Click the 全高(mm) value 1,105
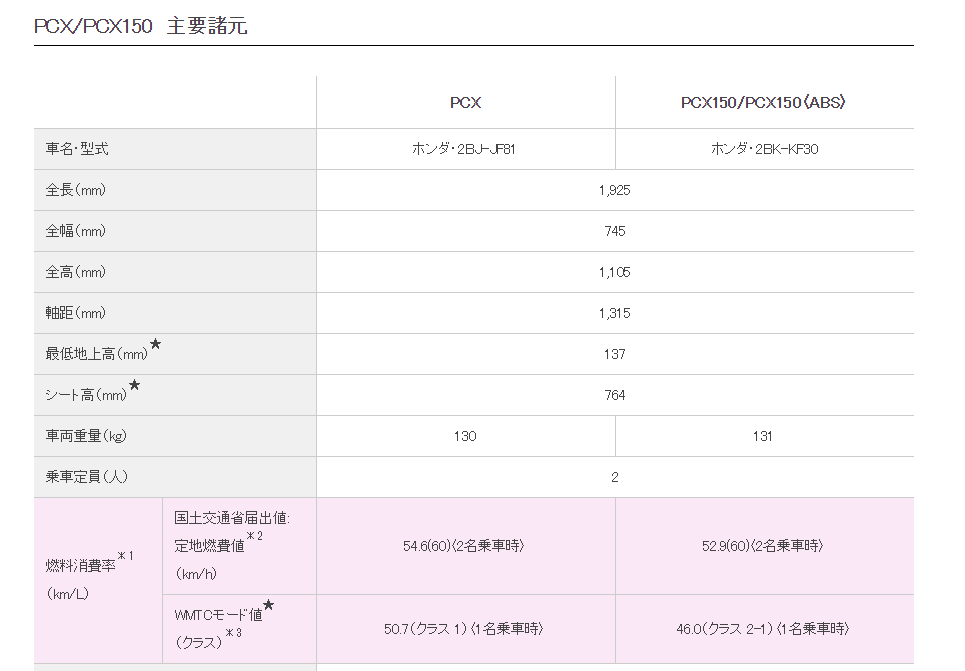 (x=614, y=272)
